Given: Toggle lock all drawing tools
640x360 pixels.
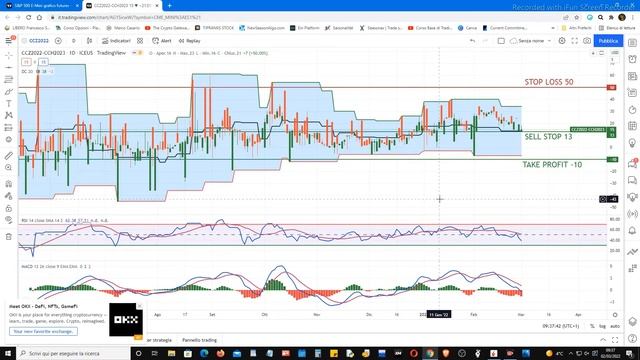Looking at the screenshot, I should pos(9,208).
